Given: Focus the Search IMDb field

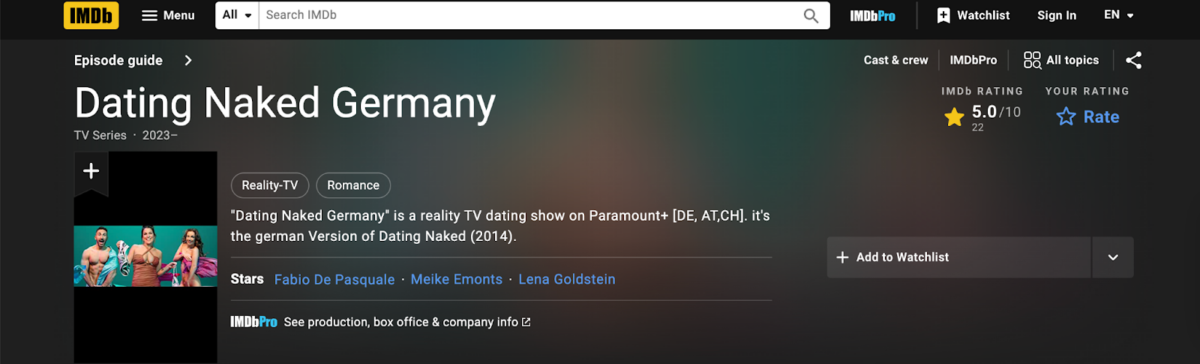Looking at the screenshot, I should tap(530, 15).
